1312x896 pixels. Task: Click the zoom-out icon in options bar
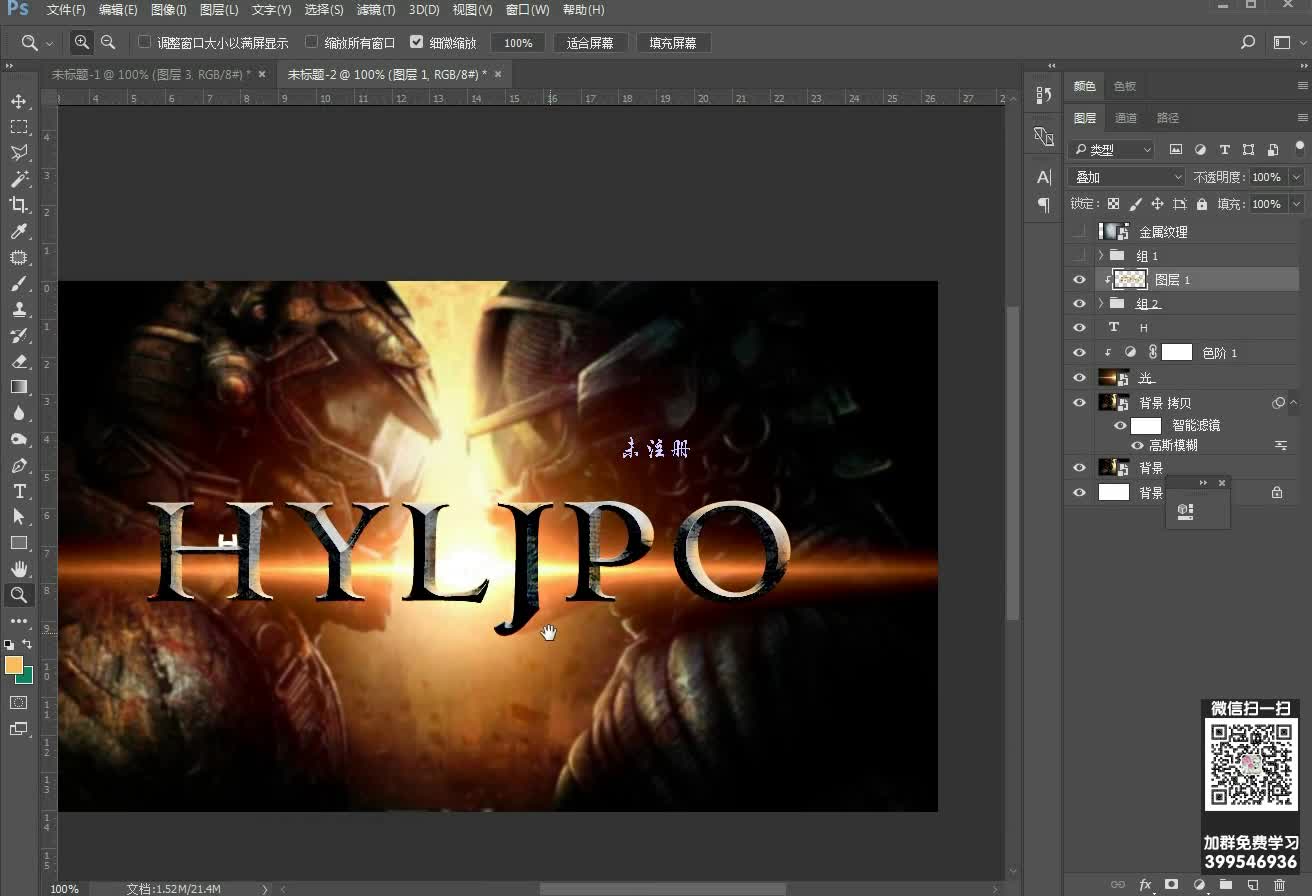pos(108,43)
